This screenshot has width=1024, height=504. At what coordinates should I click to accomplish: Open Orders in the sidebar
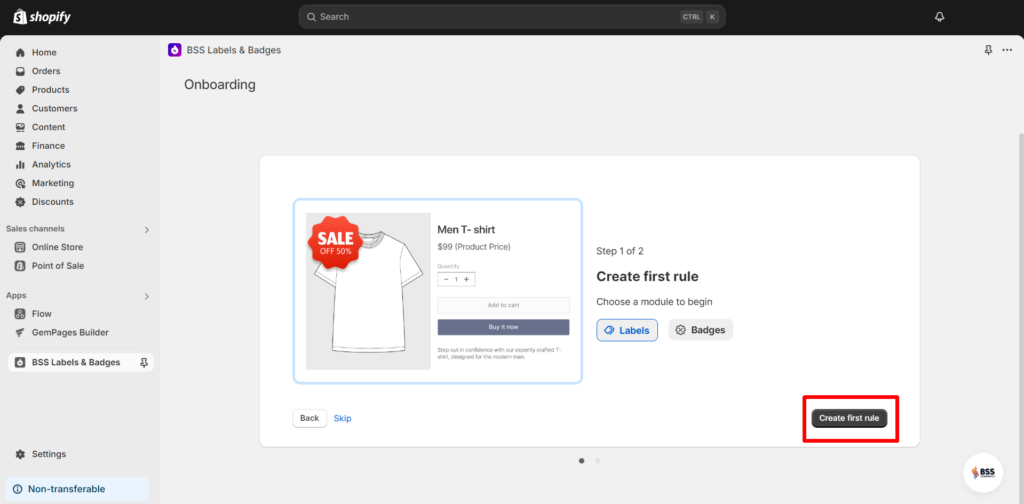[x=46, y=71]
